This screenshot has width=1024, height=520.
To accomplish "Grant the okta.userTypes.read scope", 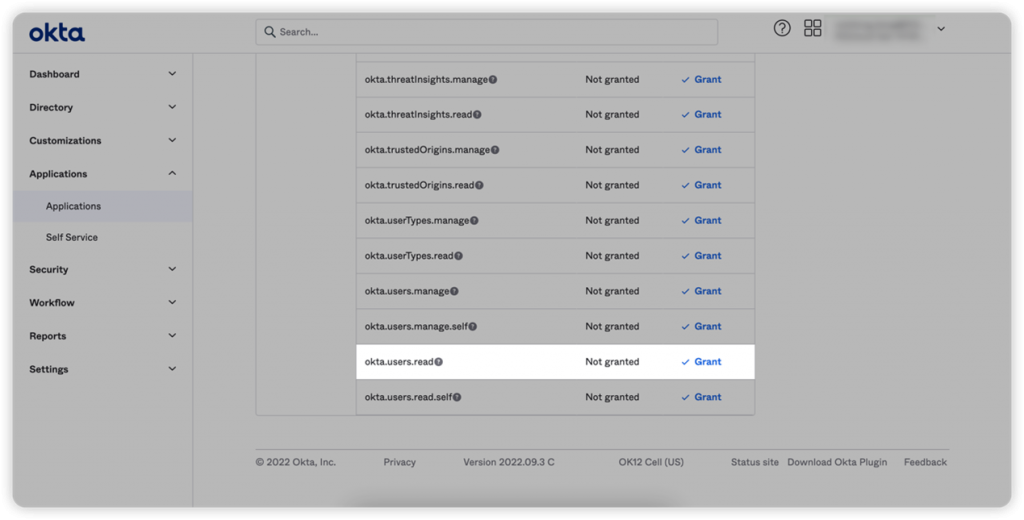I will [x=701, y=256].
